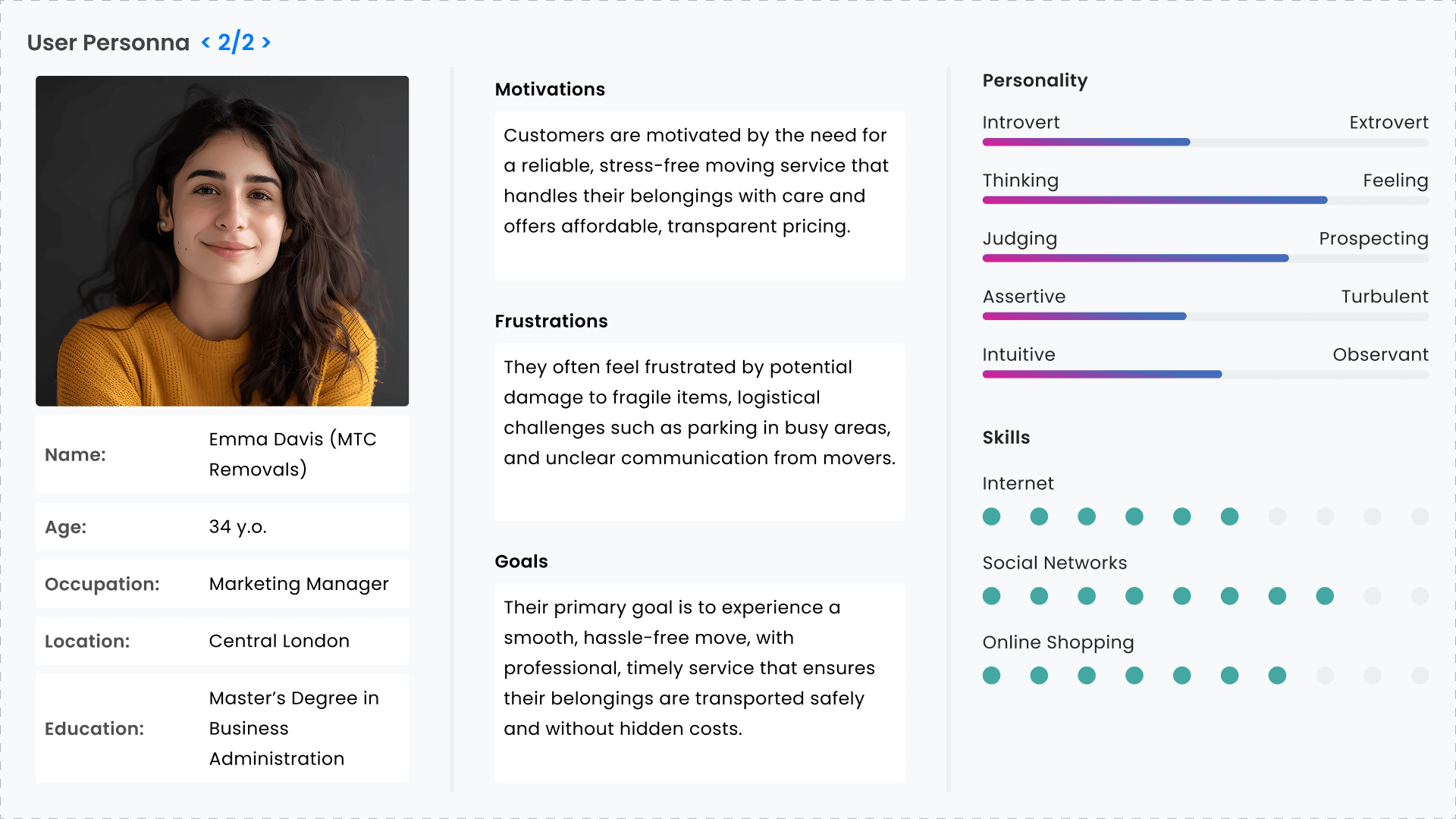Click the Goals text box
Viewport: 1456px width, 819px height.
coord(699,682)
